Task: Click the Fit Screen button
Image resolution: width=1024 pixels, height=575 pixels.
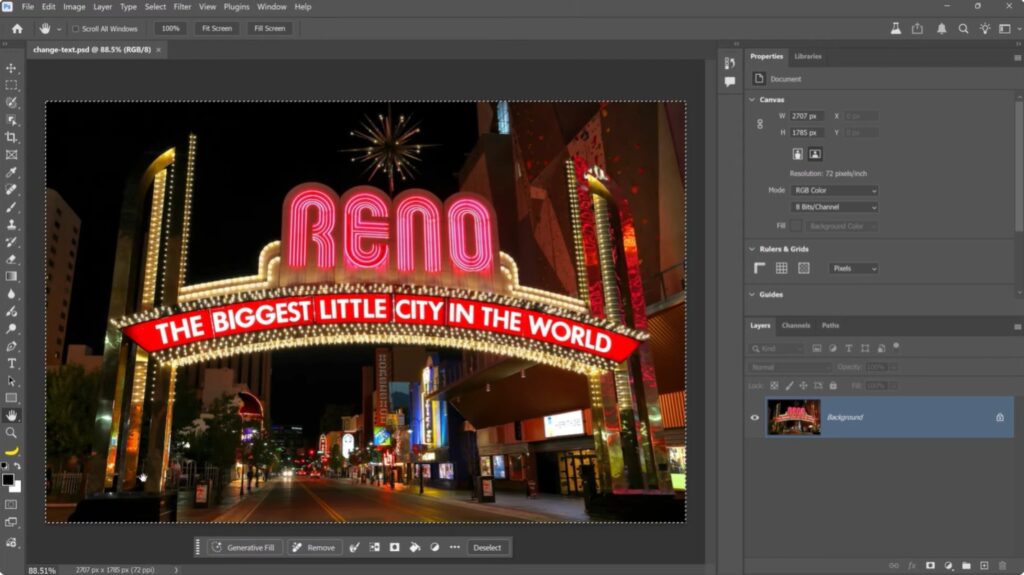Action: (x=217, y=29)
